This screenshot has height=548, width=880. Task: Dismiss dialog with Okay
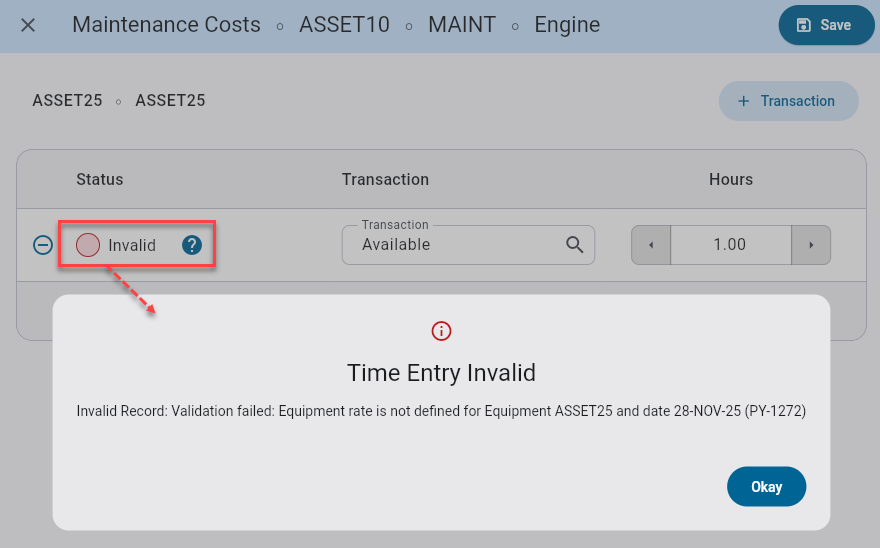pos(767,487)
